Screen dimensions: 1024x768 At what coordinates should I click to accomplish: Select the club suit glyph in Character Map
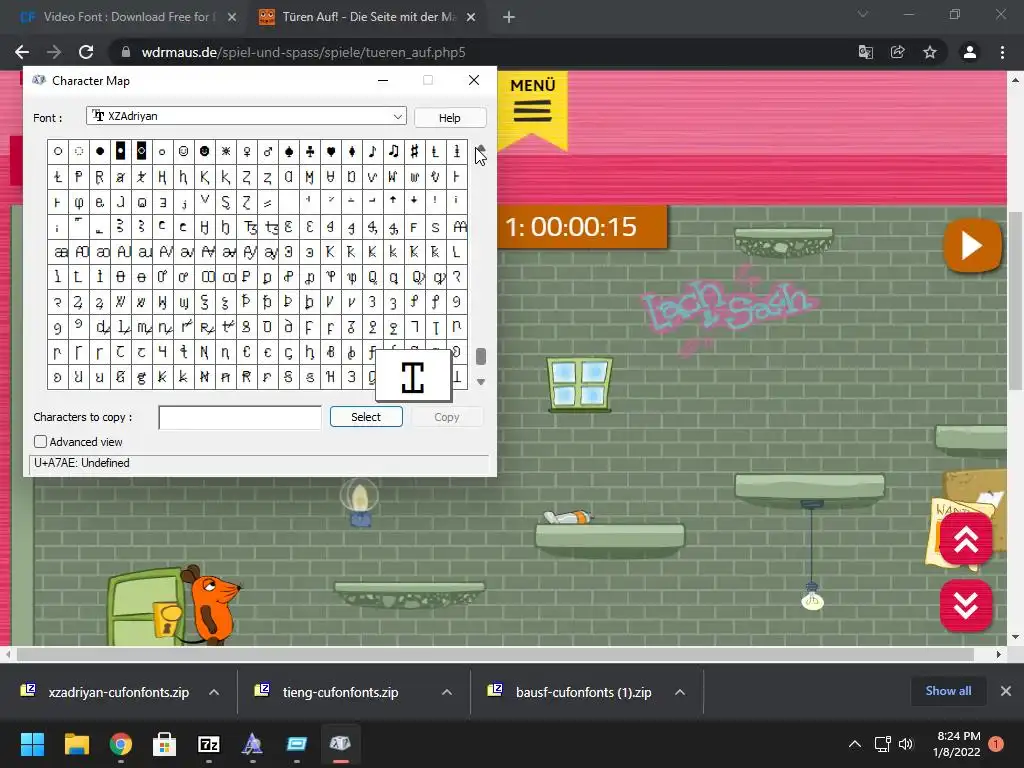coord(310,152)
